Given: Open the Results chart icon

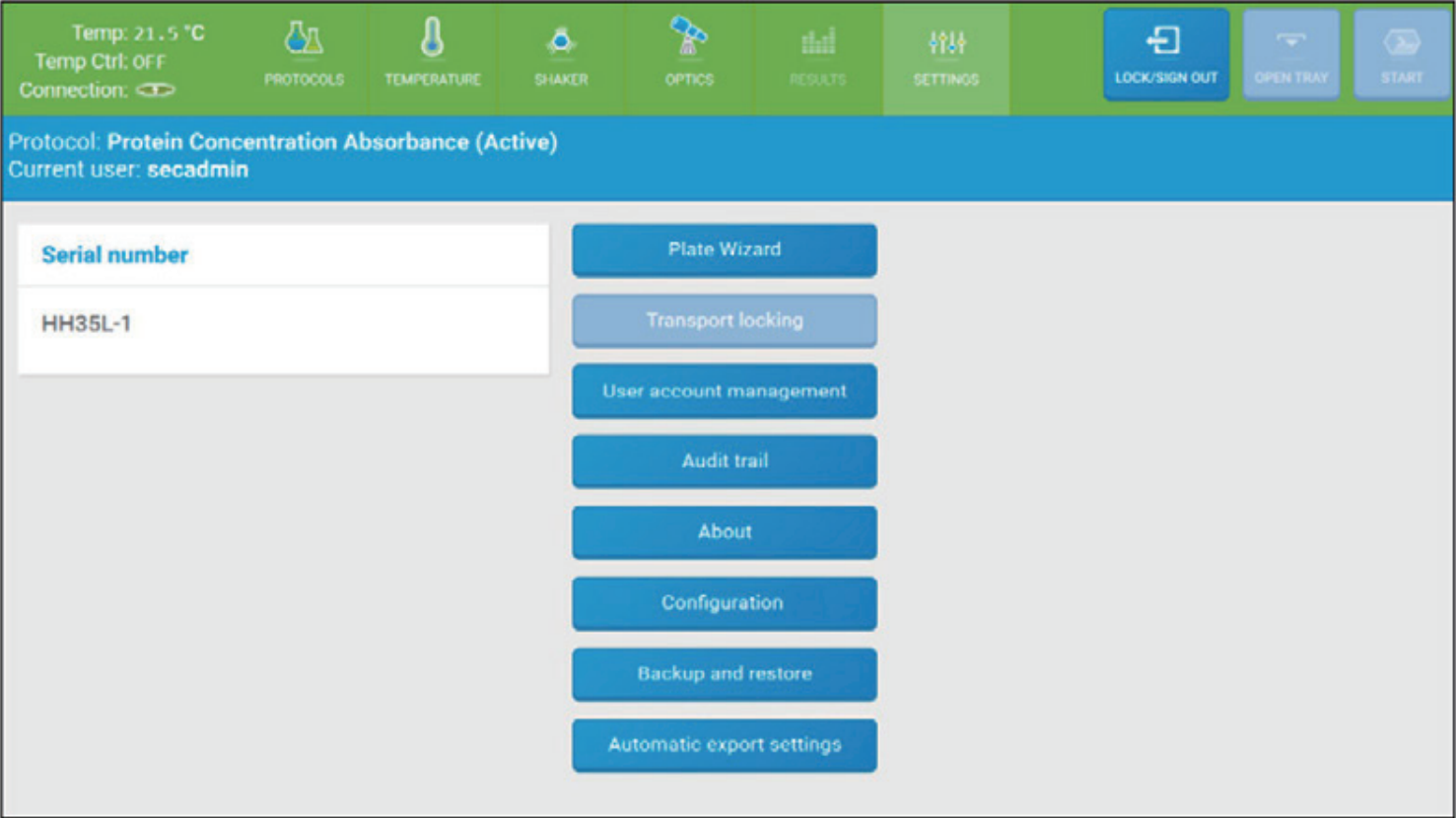Looking at the screenshot, I should tap(817, 42).
